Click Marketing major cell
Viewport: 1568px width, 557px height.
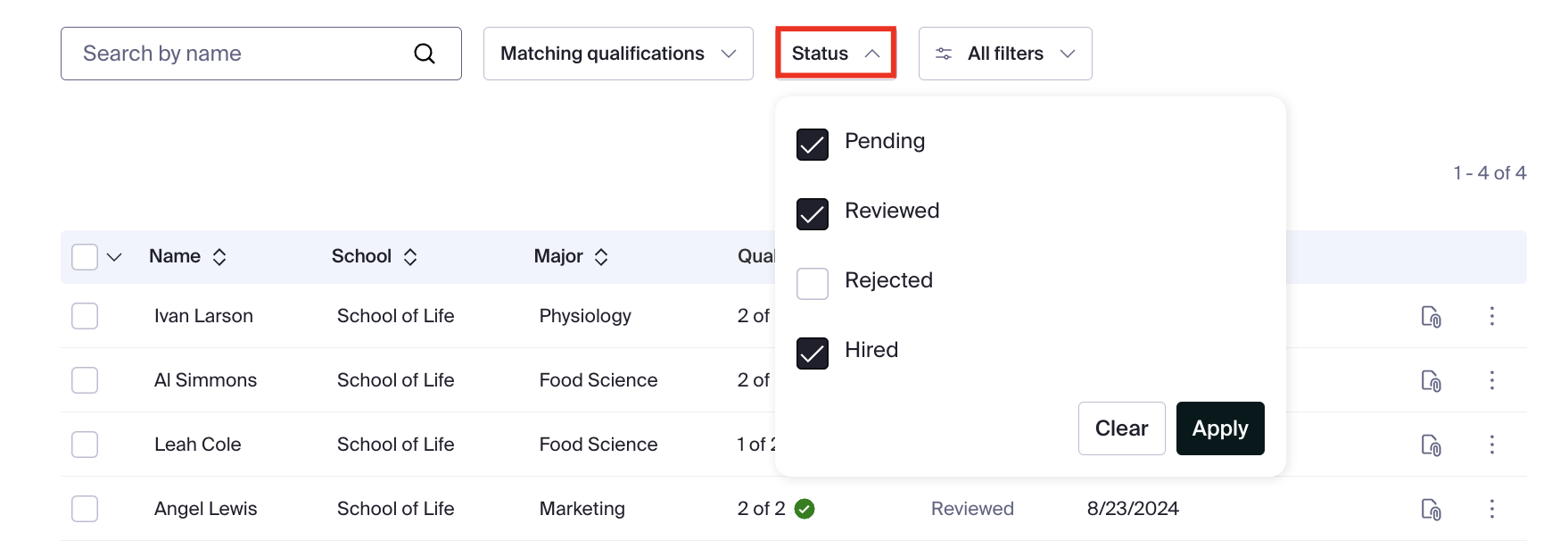pyautogui.click(x=582, y=509)
